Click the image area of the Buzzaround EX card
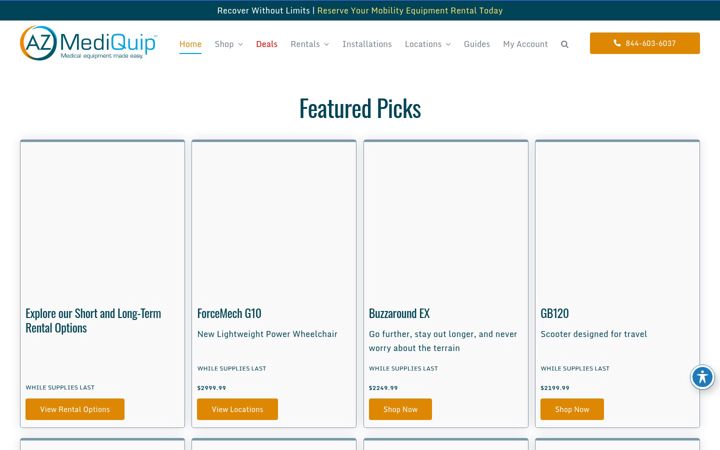 point(445,220)
